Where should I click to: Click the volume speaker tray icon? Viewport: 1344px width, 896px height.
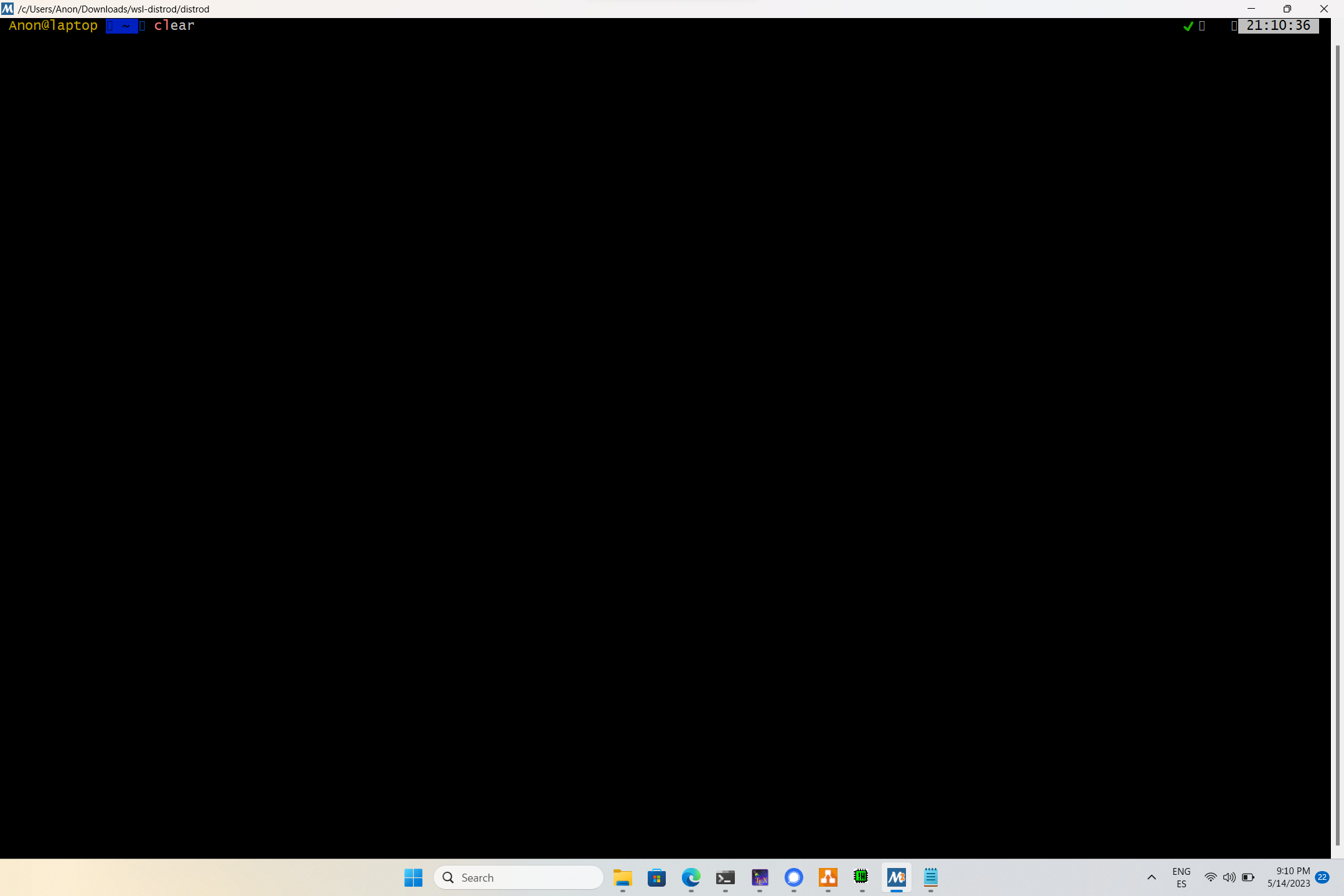pos(1229,877)
